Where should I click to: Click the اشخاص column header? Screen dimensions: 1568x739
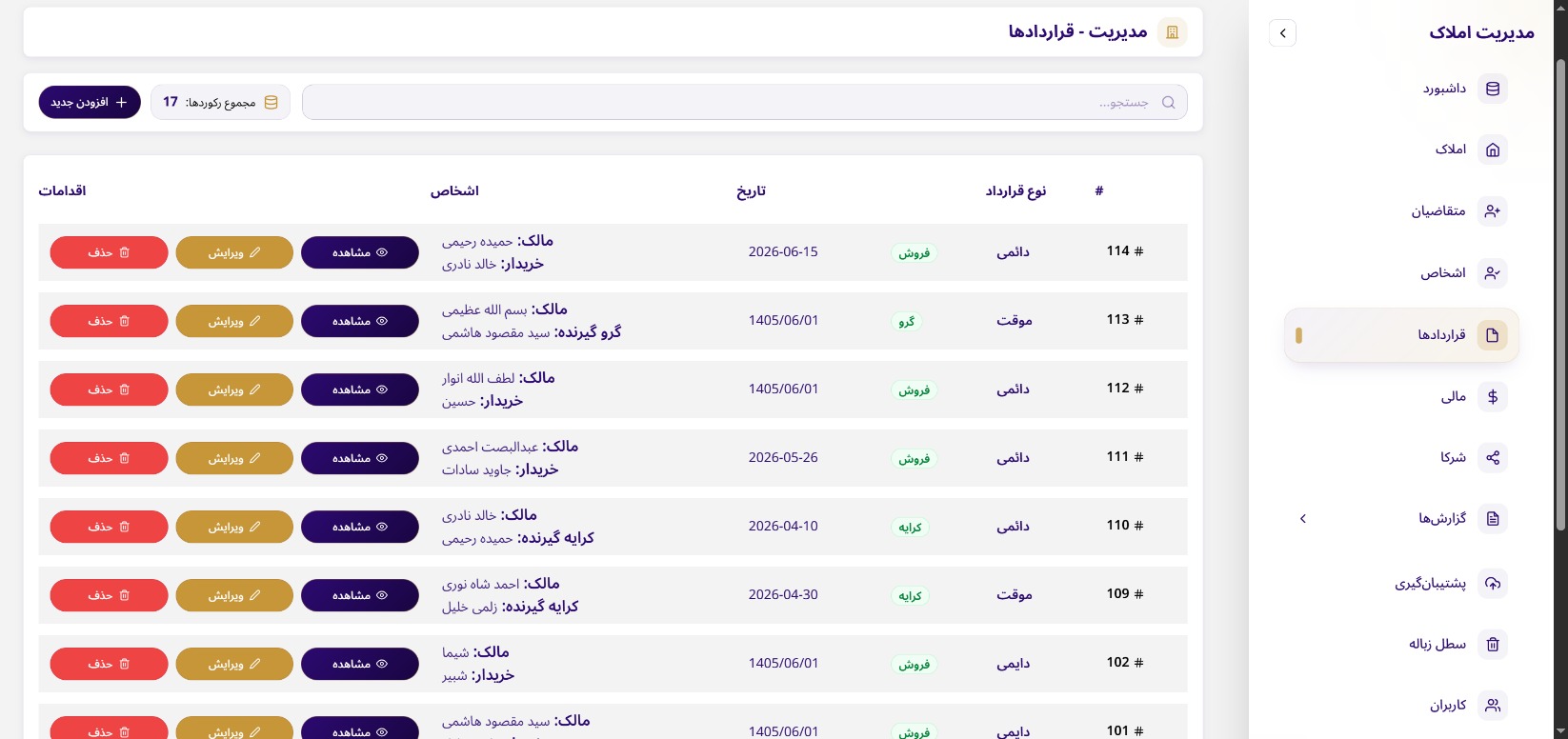tap(454, 191)
